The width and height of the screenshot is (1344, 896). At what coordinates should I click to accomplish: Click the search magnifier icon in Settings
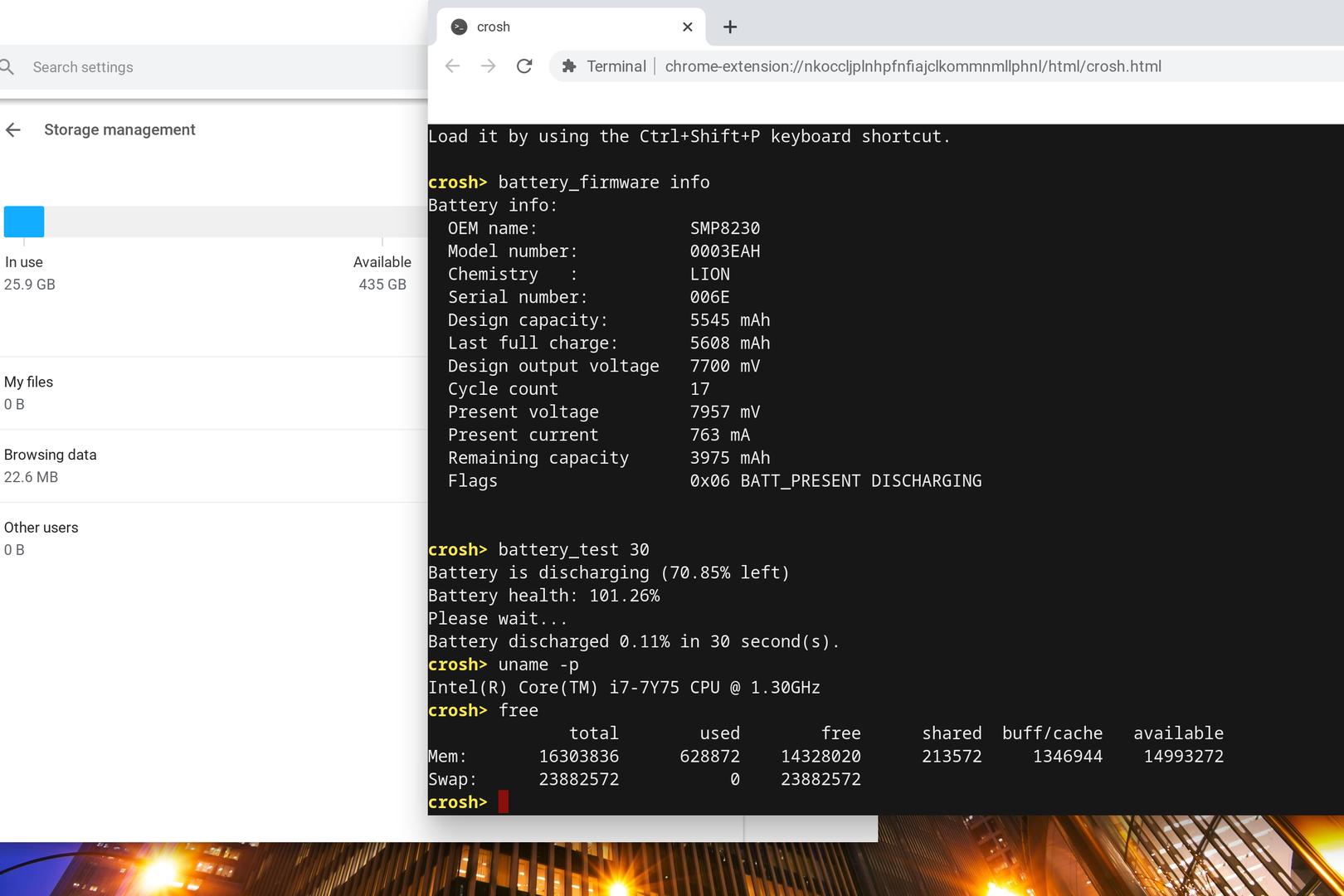[x=7, y=67]
